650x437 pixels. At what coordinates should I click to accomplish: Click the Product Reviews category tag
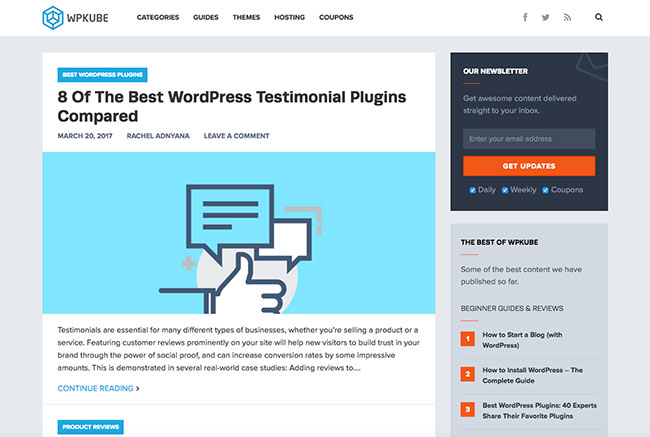tap(90, 427)
